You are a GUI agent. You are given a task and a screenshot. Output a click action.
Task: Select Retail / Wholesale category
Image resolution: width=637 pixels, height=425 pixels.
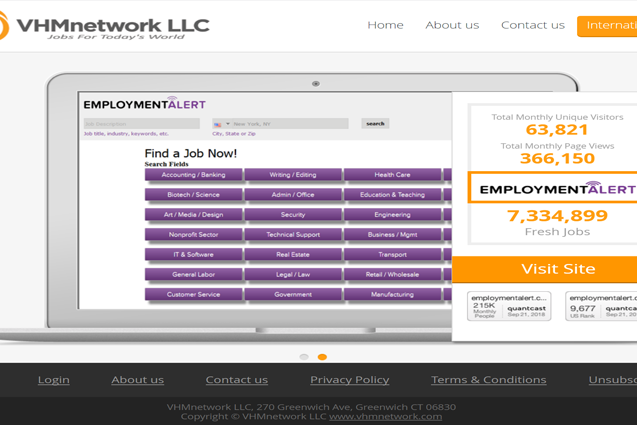click(392, 274)
